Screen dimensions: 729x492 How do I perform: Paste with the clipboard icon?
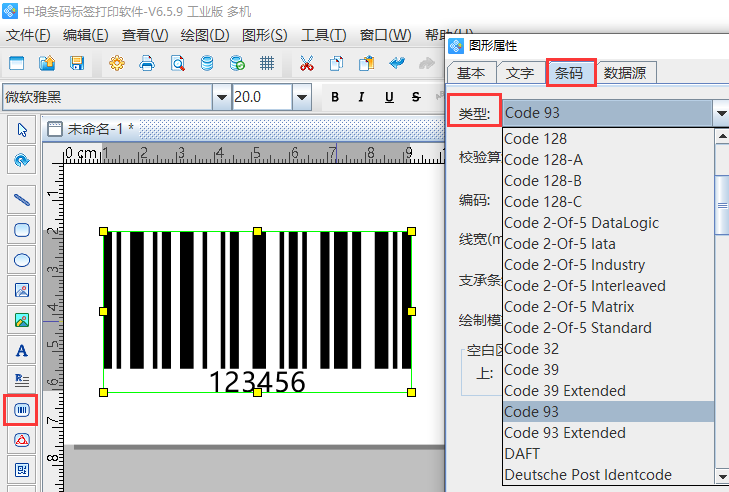pos(366,63)
